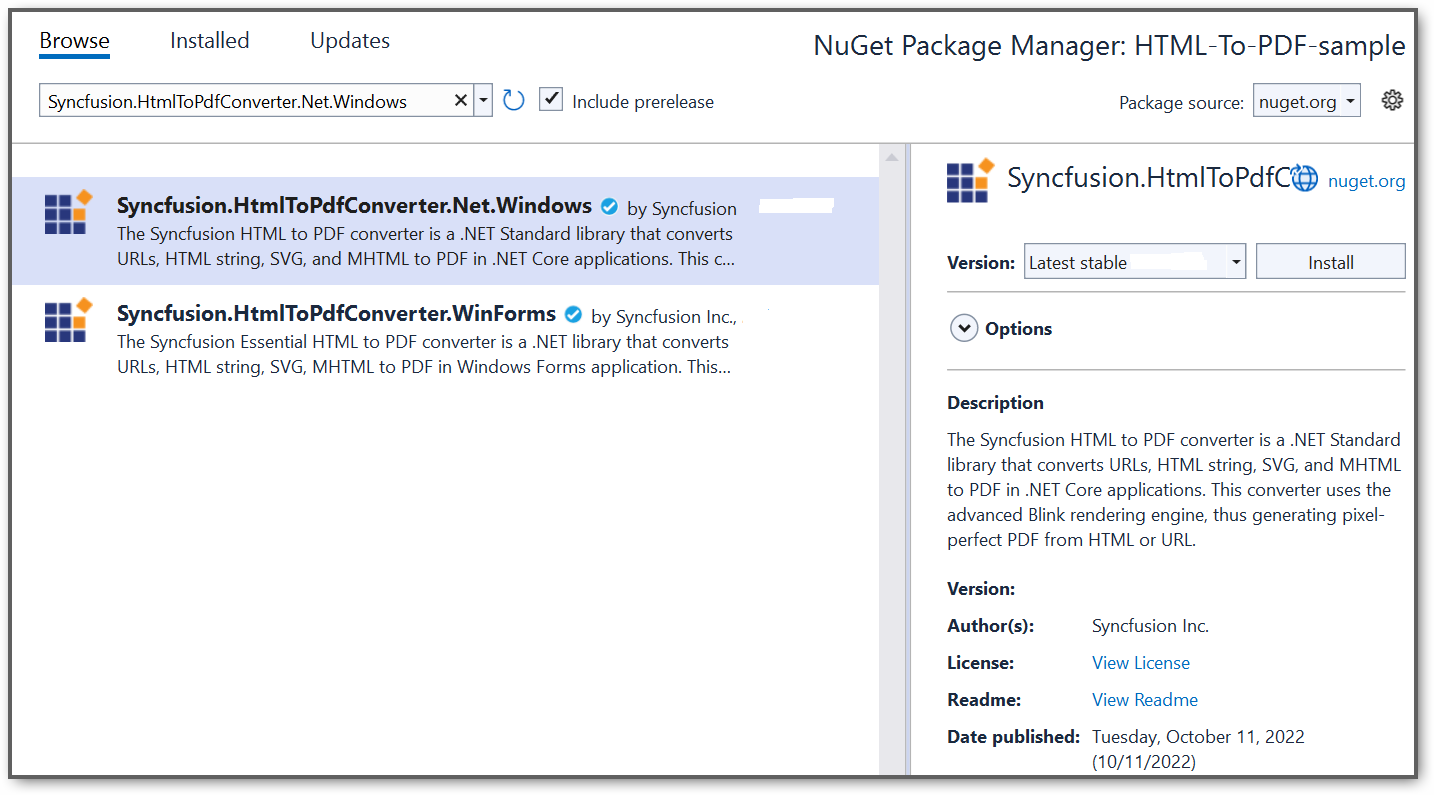Clear search text with X icon

(x=461, y=100)
